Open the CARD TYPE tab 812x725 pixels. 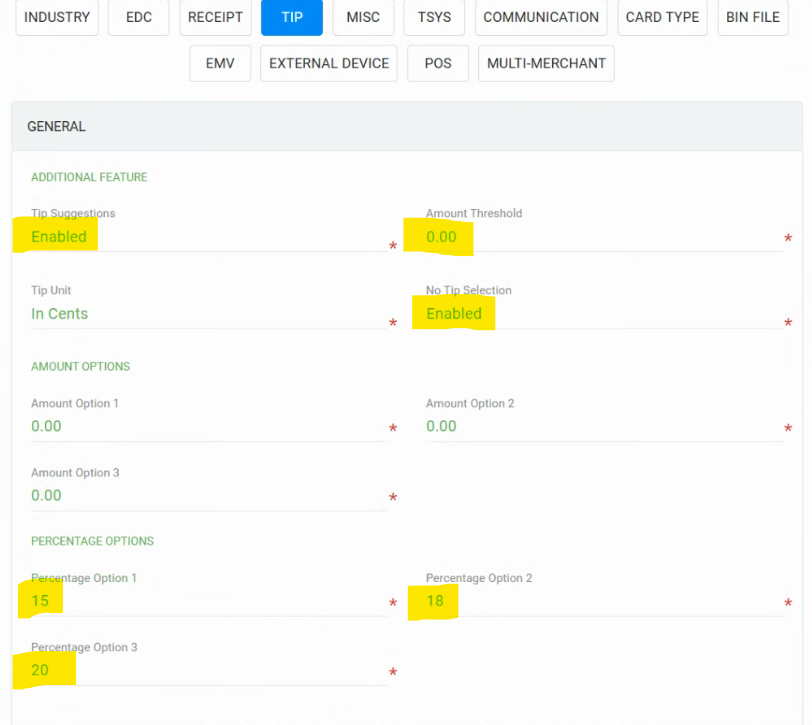point(662,17)
